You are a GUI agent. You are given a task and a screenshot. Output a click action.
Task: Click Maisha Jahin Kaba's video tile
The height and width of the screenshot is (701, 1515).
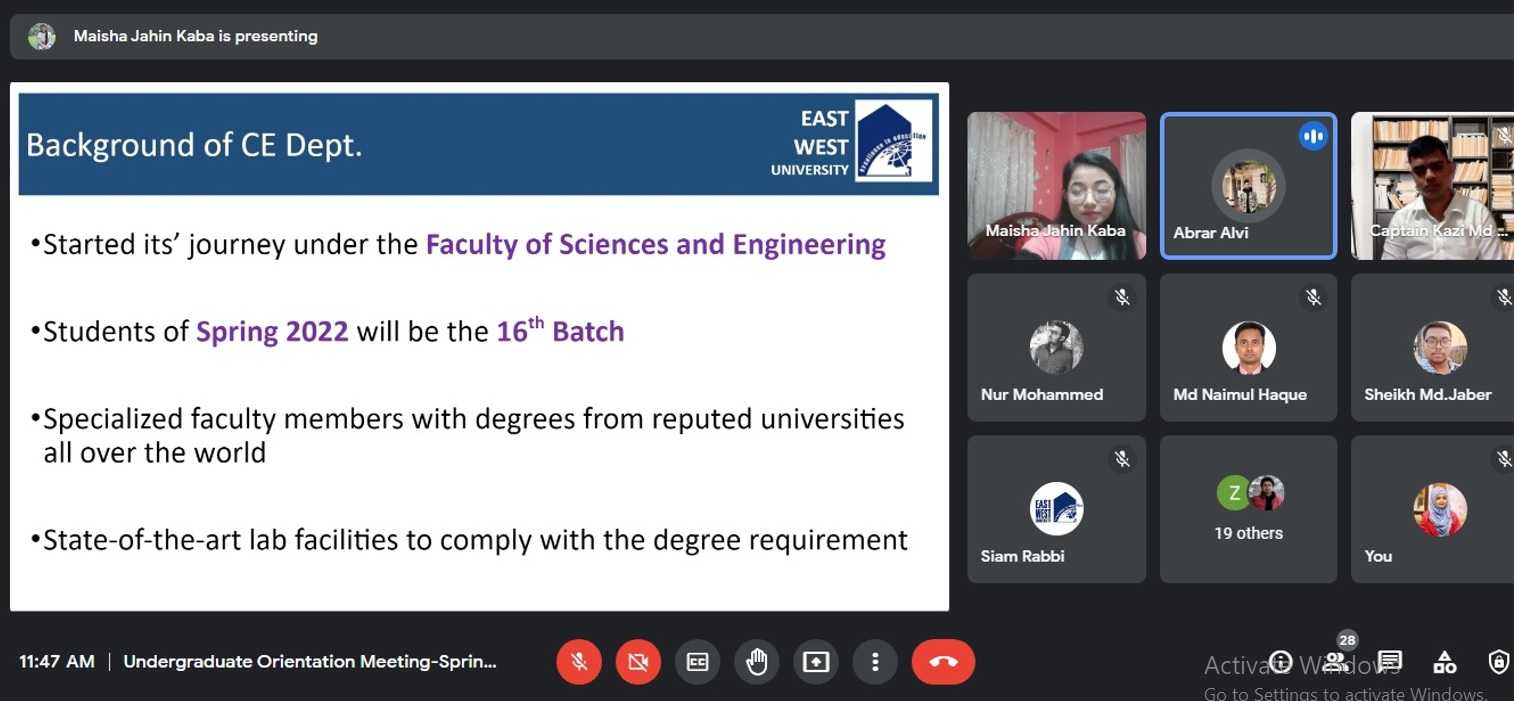coord(1056,186)
